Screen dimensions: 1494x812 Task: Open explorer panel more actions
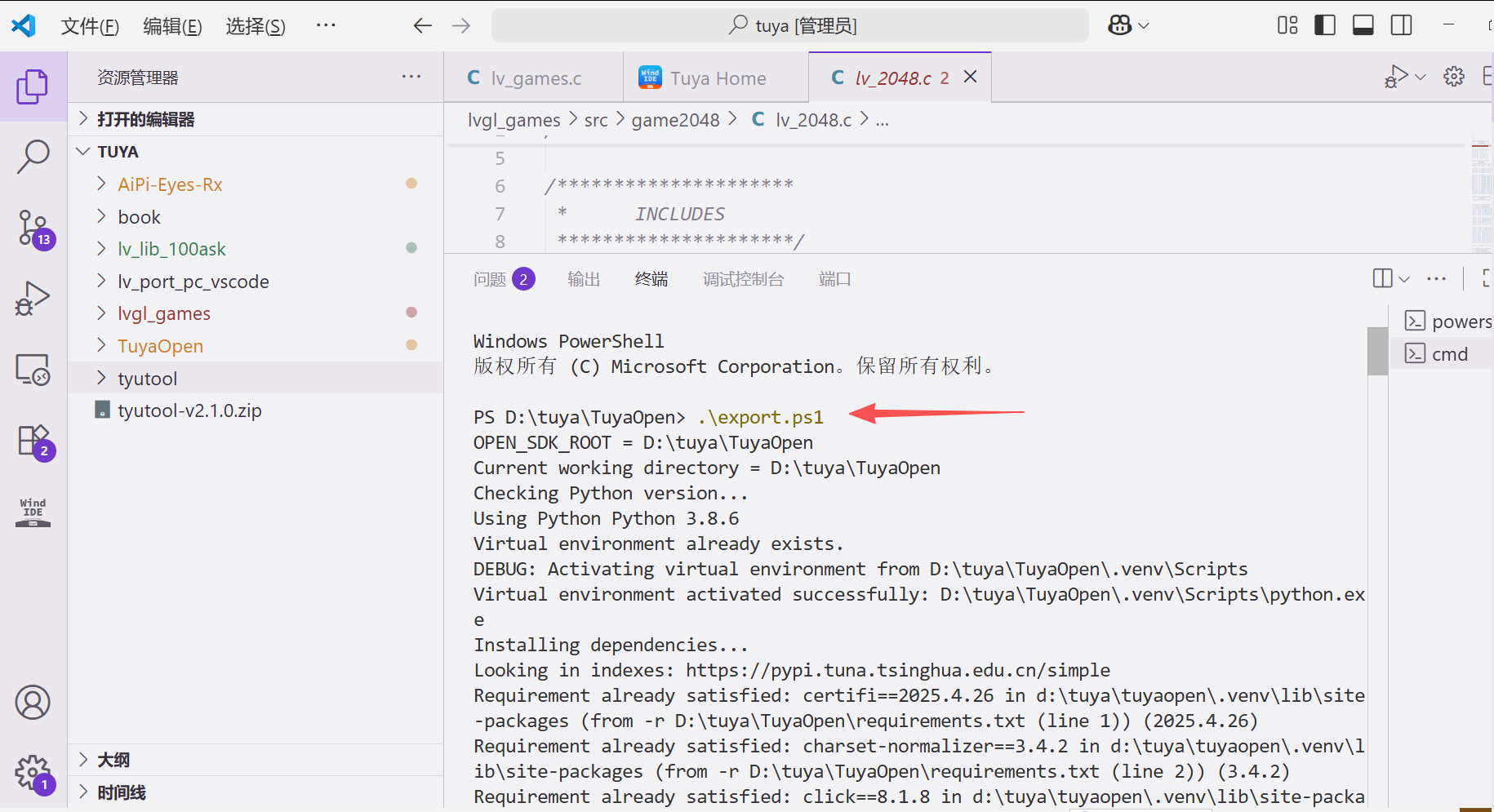click(x=411, y=77)
